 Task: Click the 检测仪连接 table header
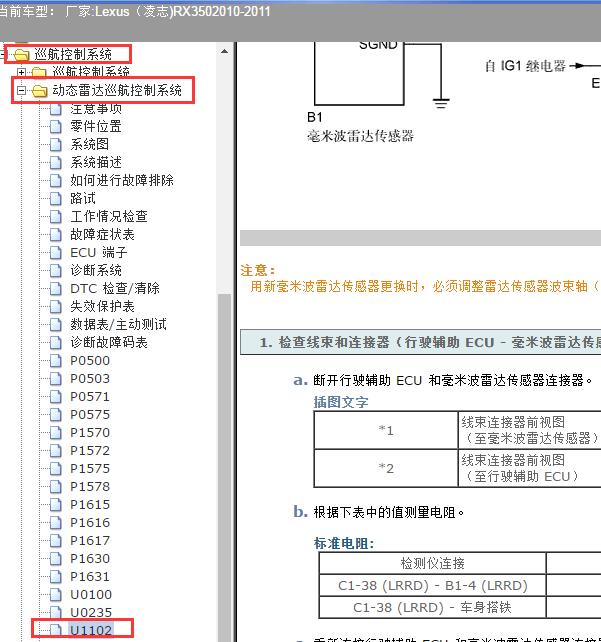(432, 563)
